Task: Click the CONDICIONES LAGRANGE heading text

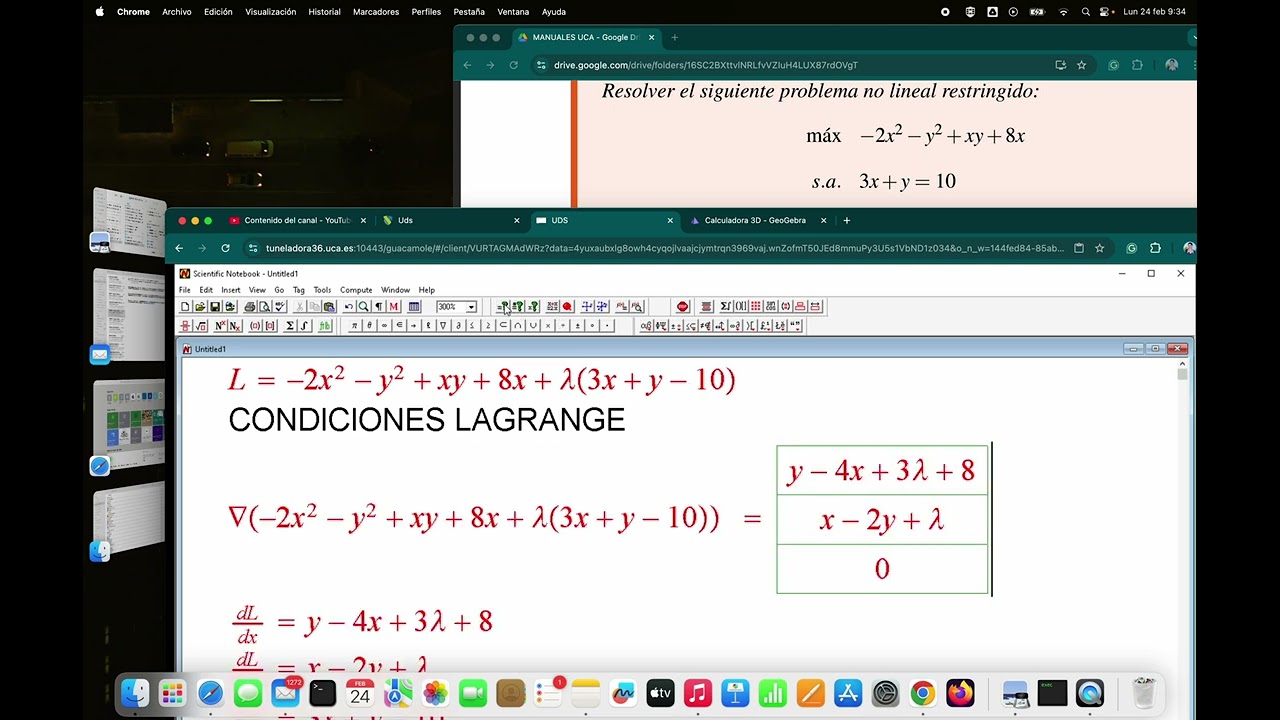Action: pos(427,420)
